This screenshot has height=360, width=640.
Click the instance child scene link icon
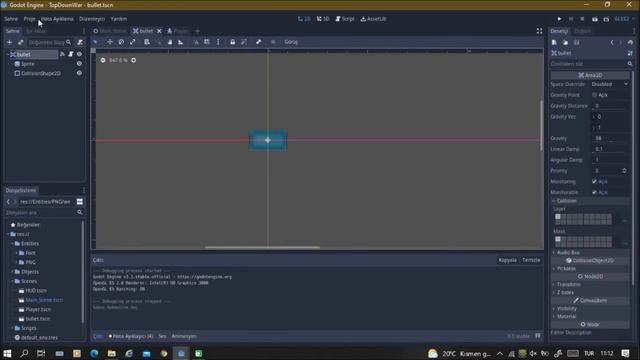tap(20, 42)
